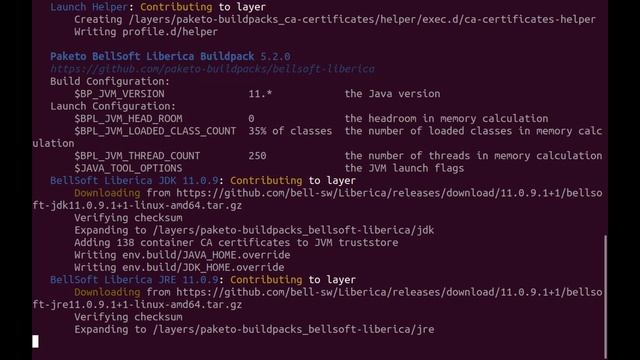The height and width of the screenshot is (360, 640).
Task: Click the 'Launch Configuration:' label
Action: (113, 106)
